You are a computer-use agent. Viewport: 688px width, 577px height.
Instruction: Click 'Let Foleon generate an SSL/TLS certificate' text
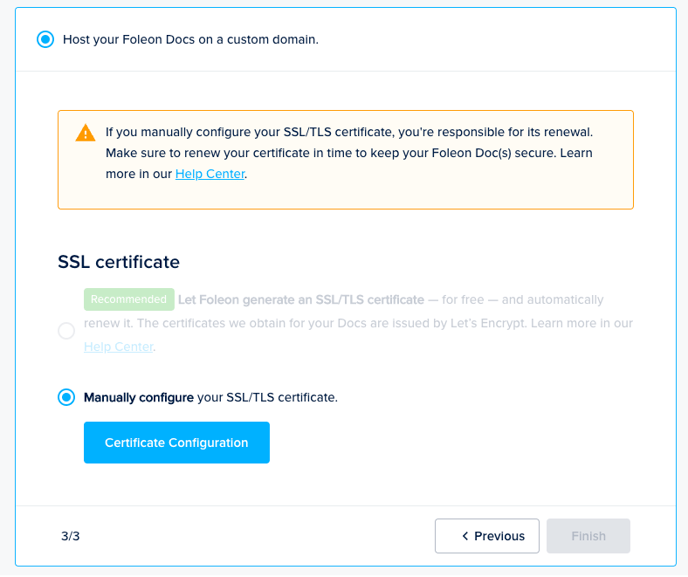(300, 299)
